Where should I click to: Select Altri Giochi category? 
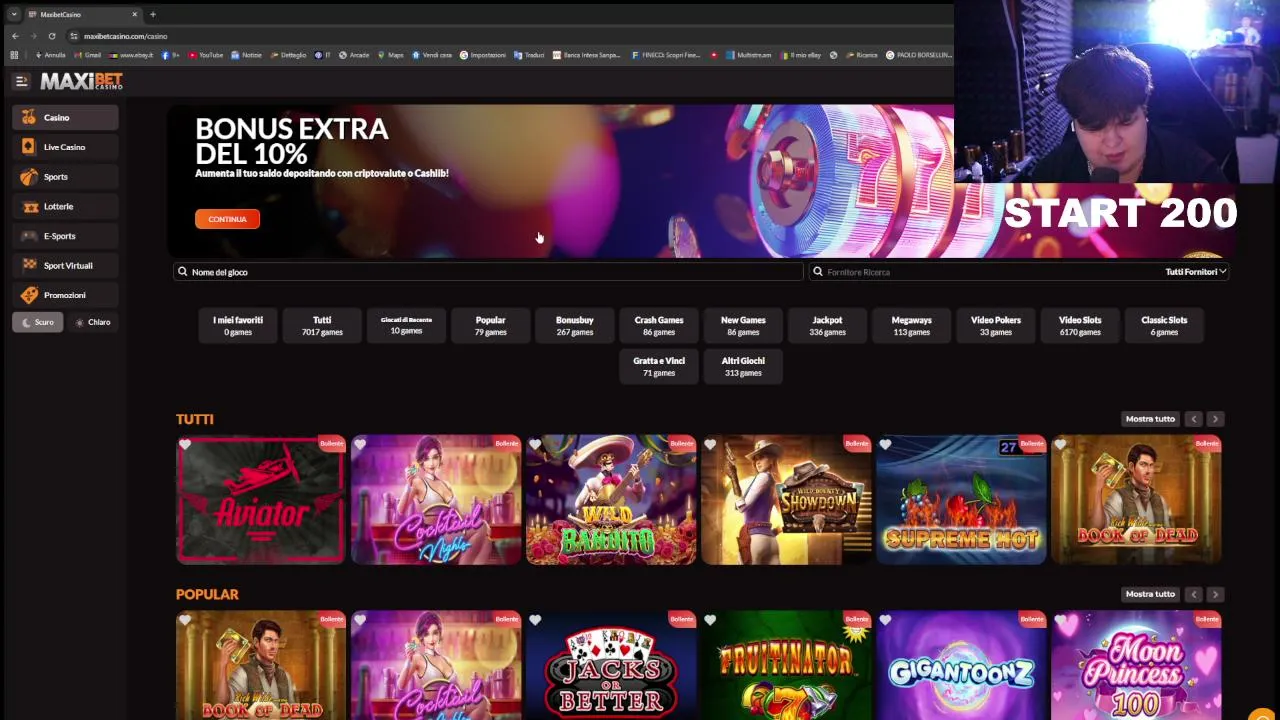743,366
